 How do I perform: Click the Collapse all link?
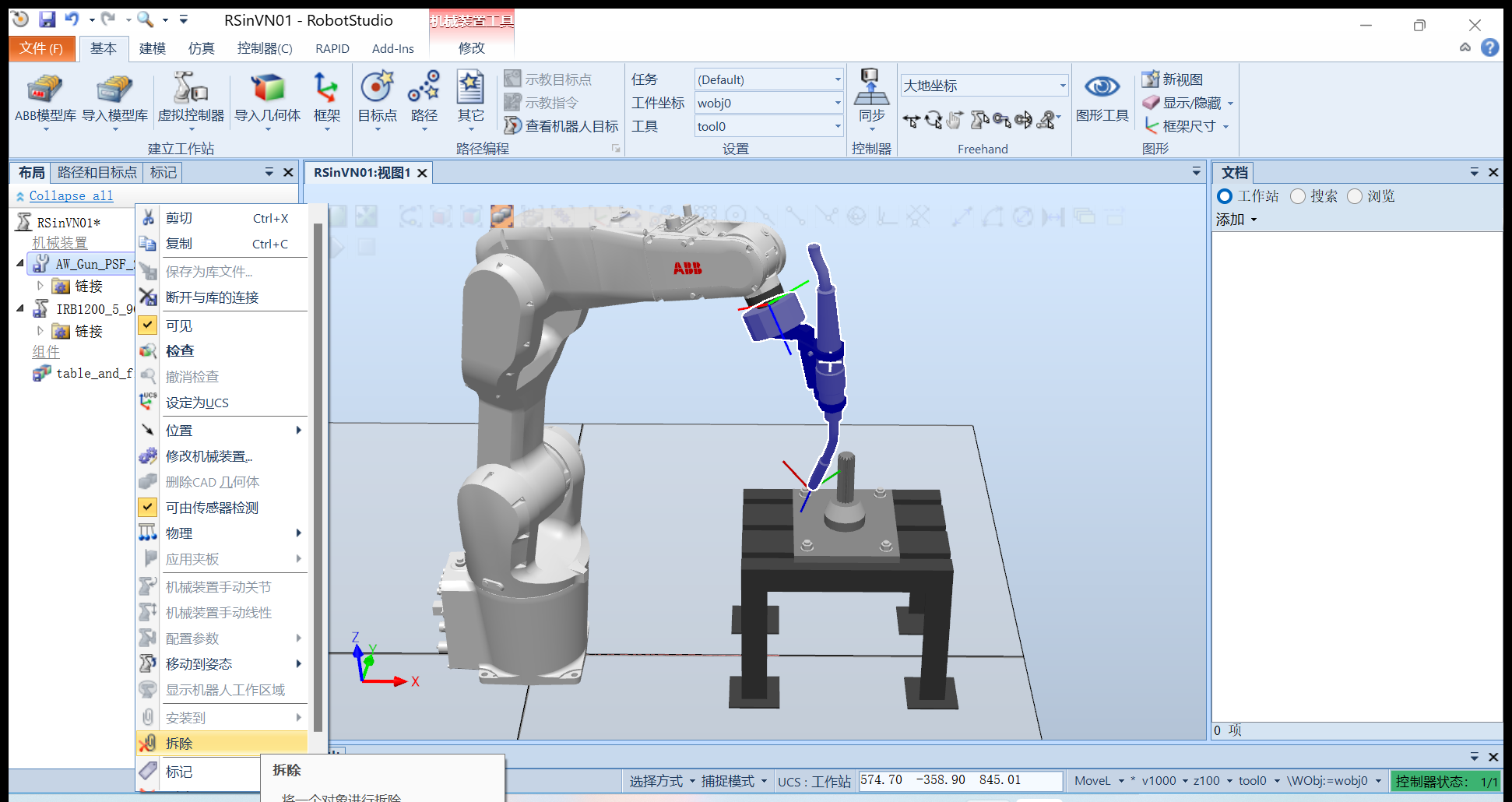pos(71,196)
